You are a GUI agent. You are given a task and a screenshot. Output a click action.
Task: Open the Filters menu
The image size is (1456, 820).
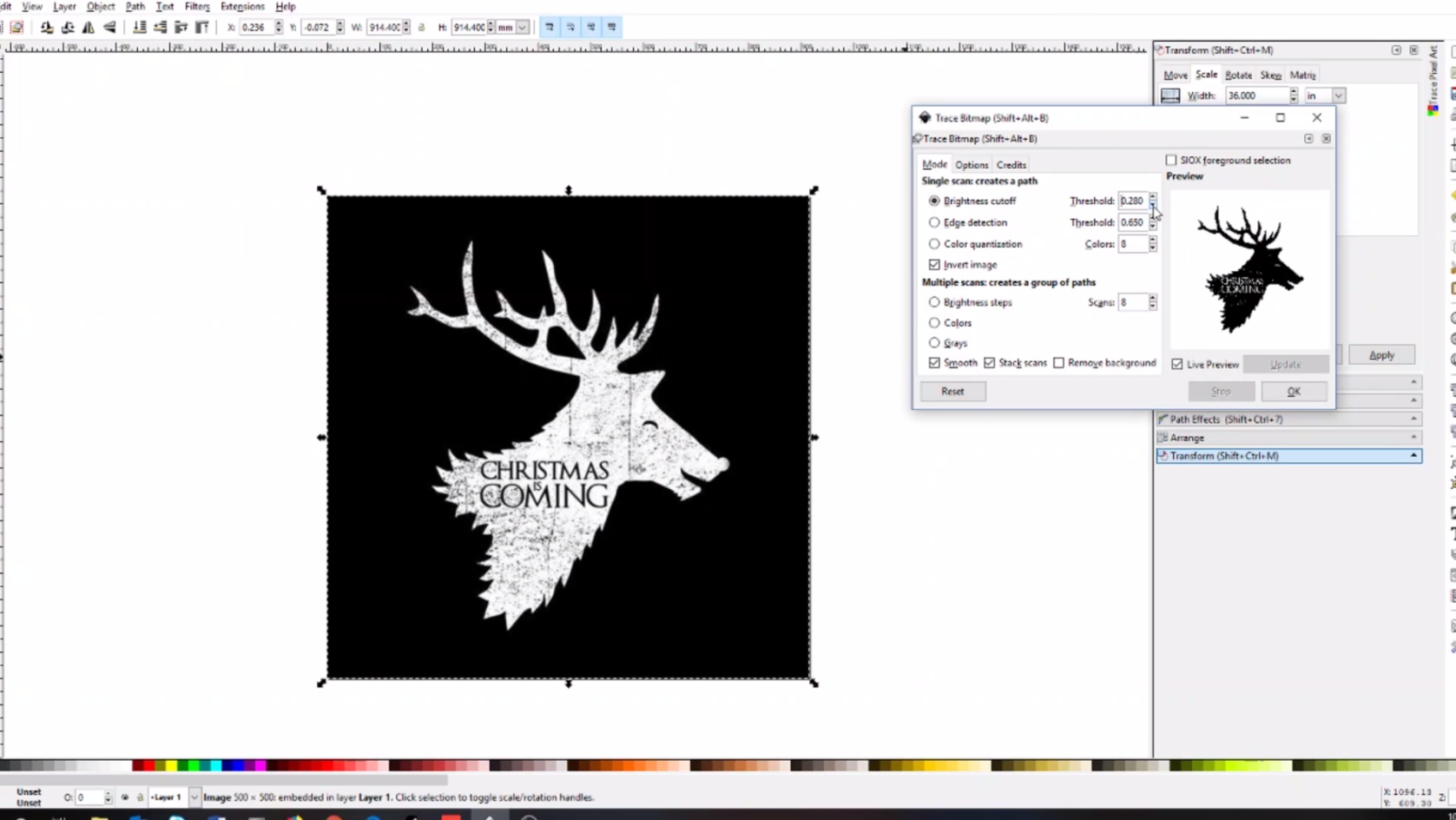pos(197,6)
